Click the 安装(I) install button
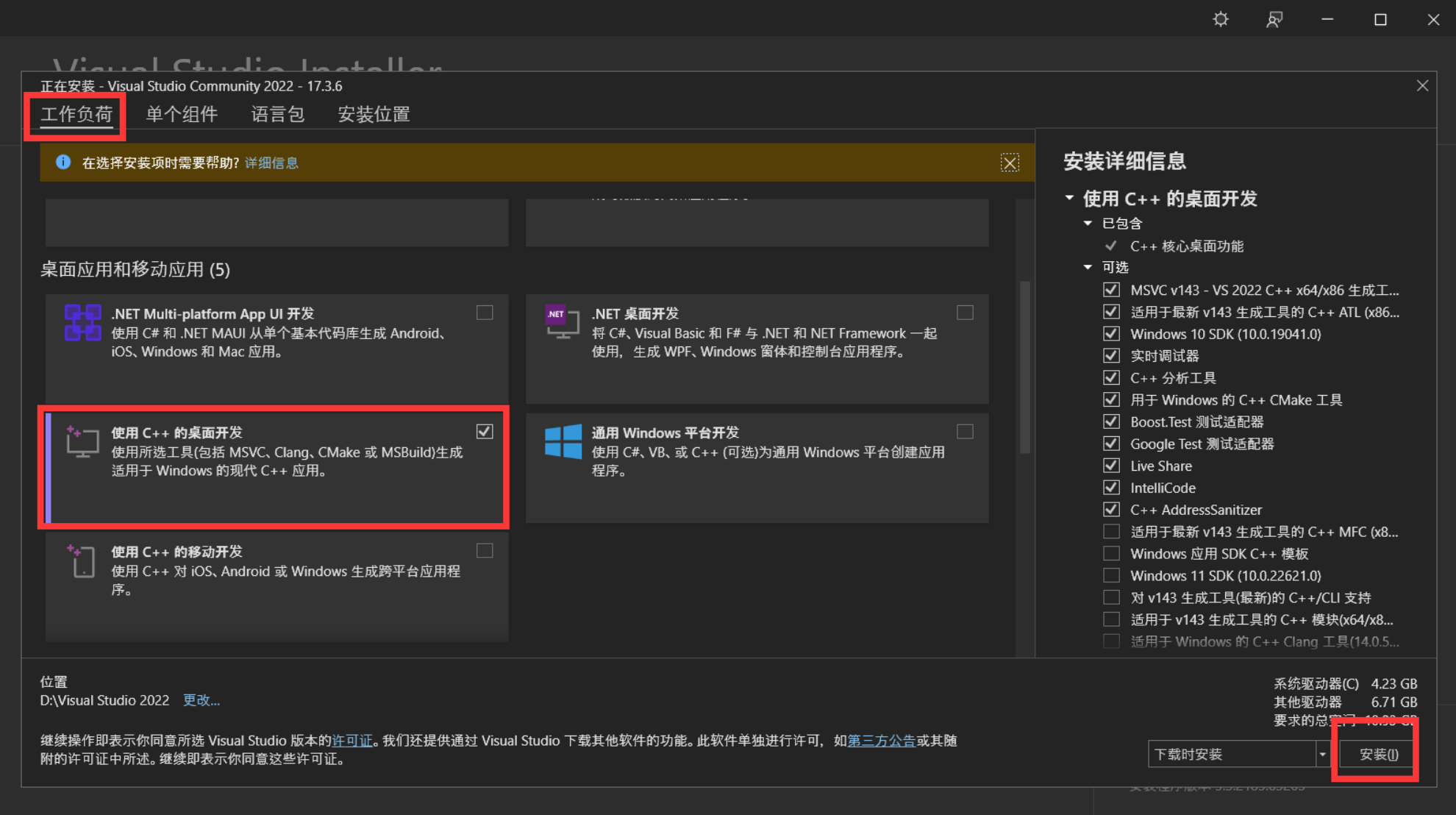This screenshot has width=1456, height=815. click(x=1378, y=754)
